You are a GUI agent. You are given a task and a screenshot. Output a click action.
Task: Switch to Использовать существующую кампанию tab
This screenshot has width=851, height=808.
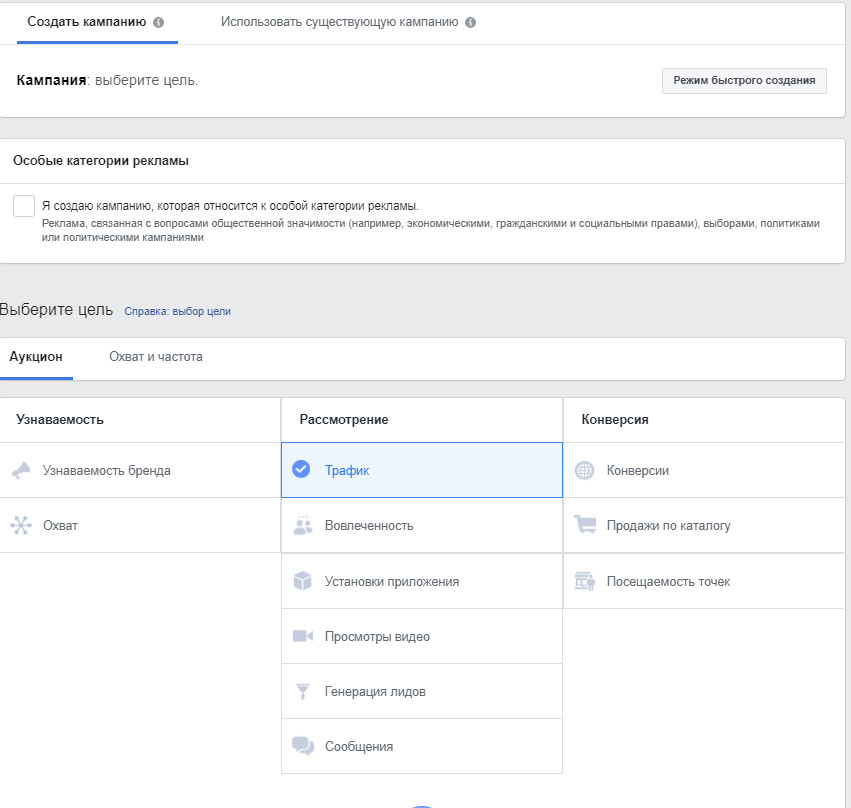[x=339, y=22]
